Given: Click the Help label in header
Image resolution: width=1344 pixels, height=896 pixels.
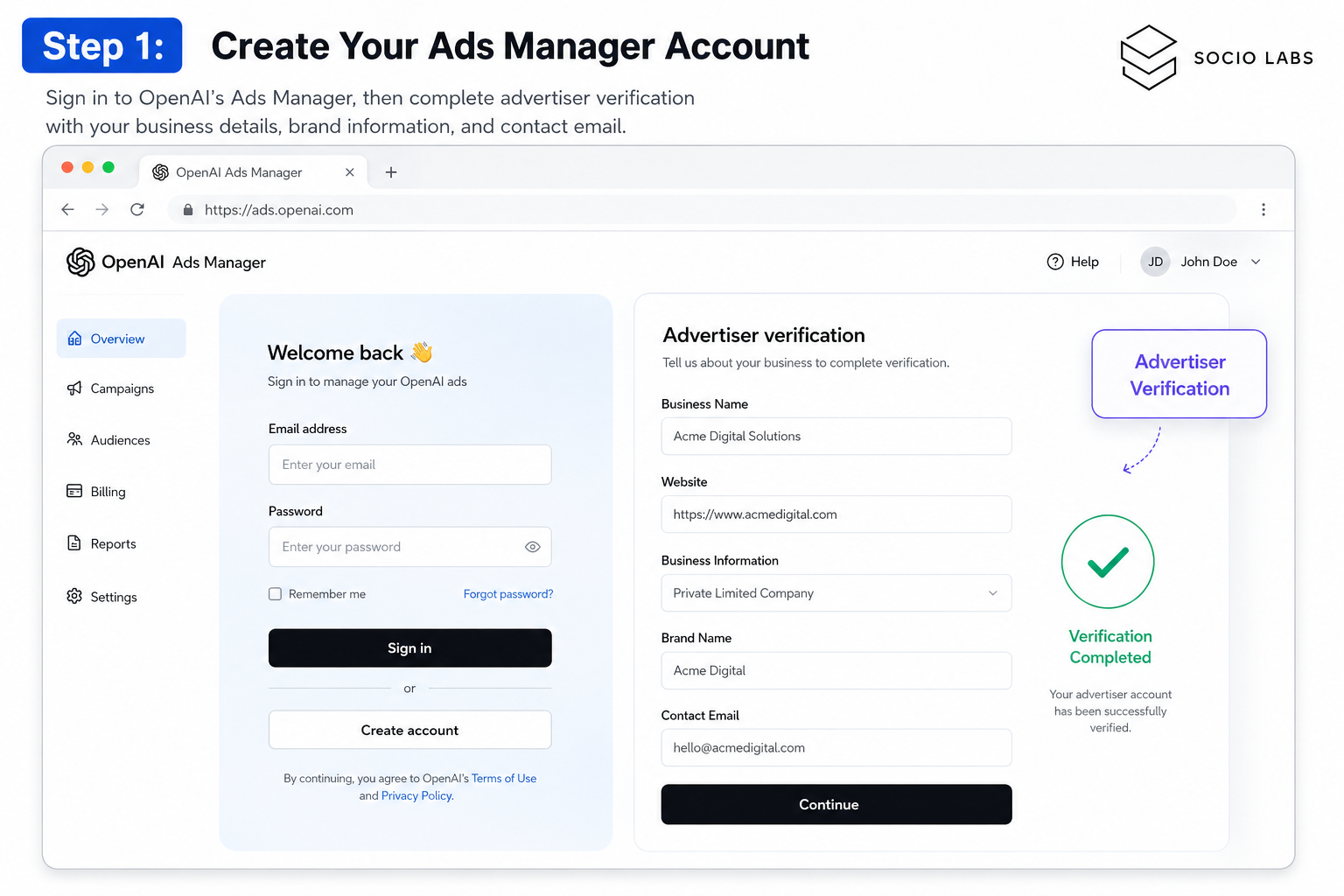Looking at the screenshot, I should [x=1085, y=262].
